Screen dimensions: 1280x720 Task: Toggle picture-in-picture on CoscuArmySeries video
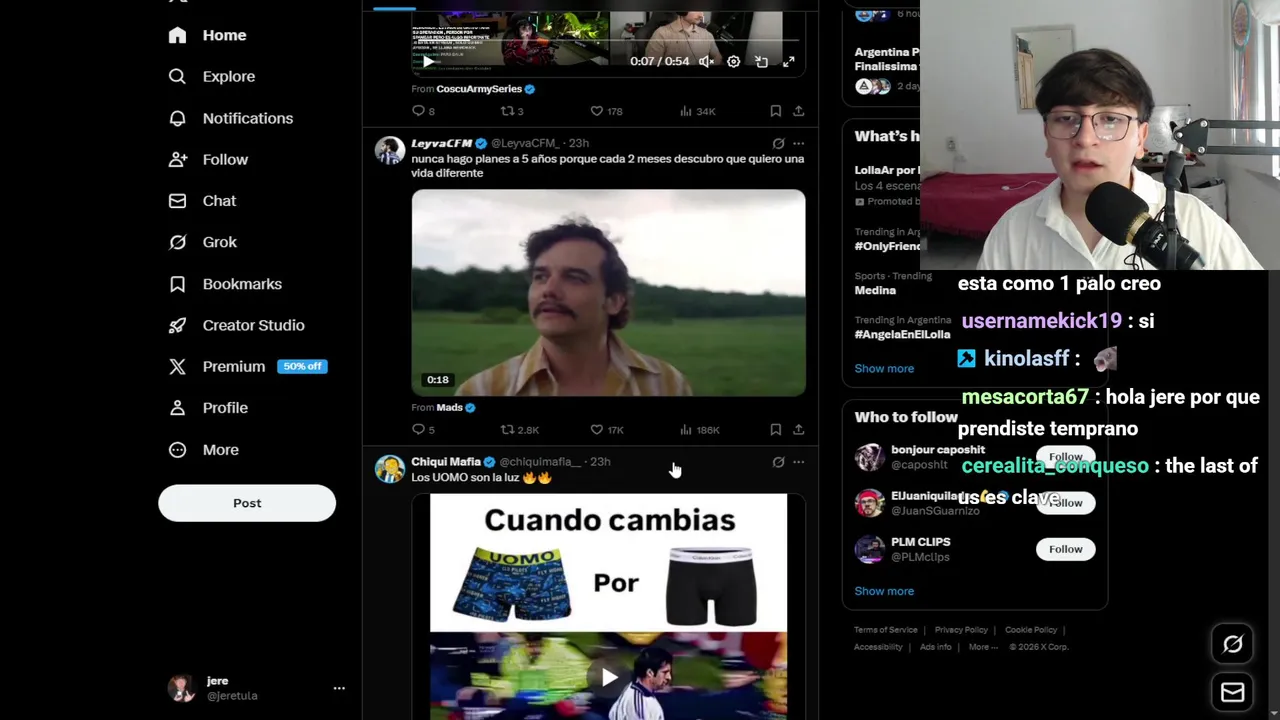[x=761, y=62]
